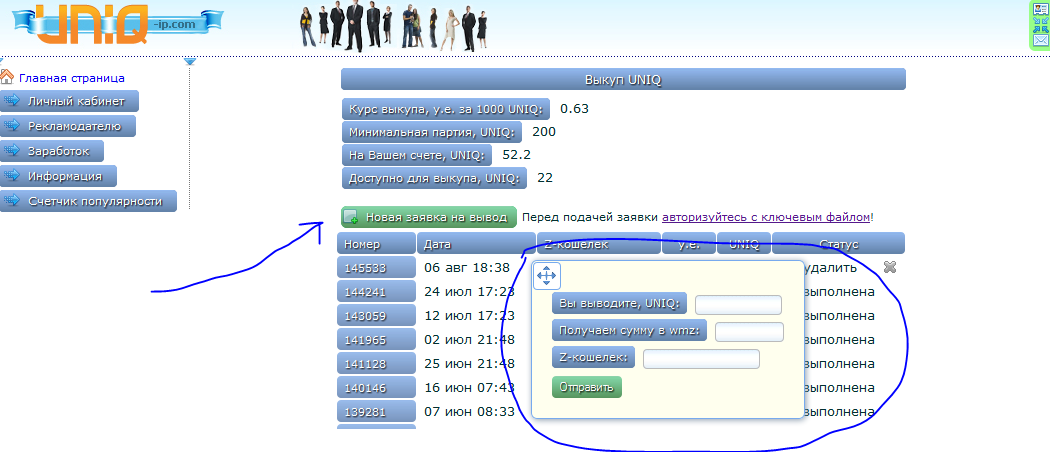Select request number 140146

click(x=376, y=387)
